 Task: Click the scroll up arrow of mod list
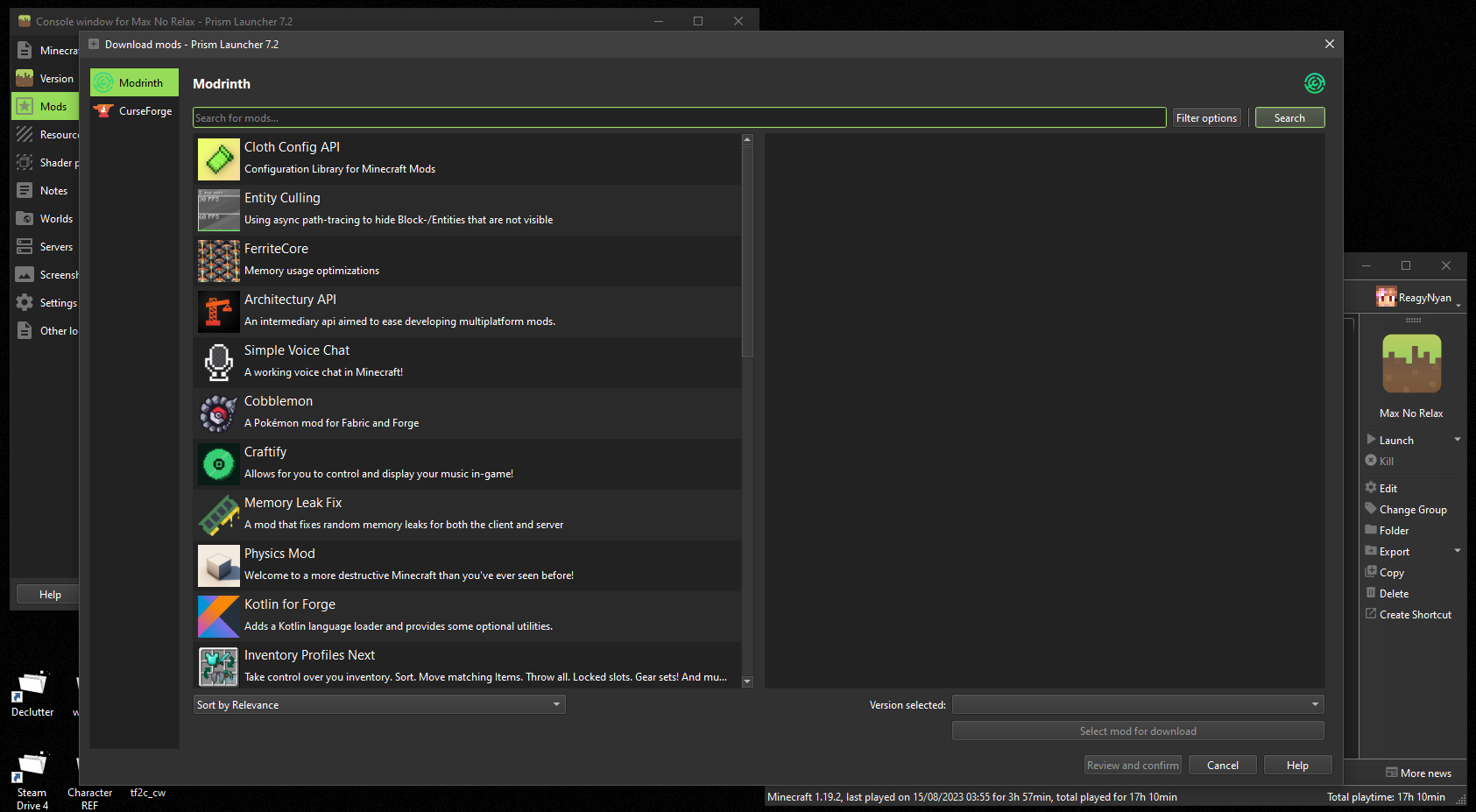pos(747,139)
